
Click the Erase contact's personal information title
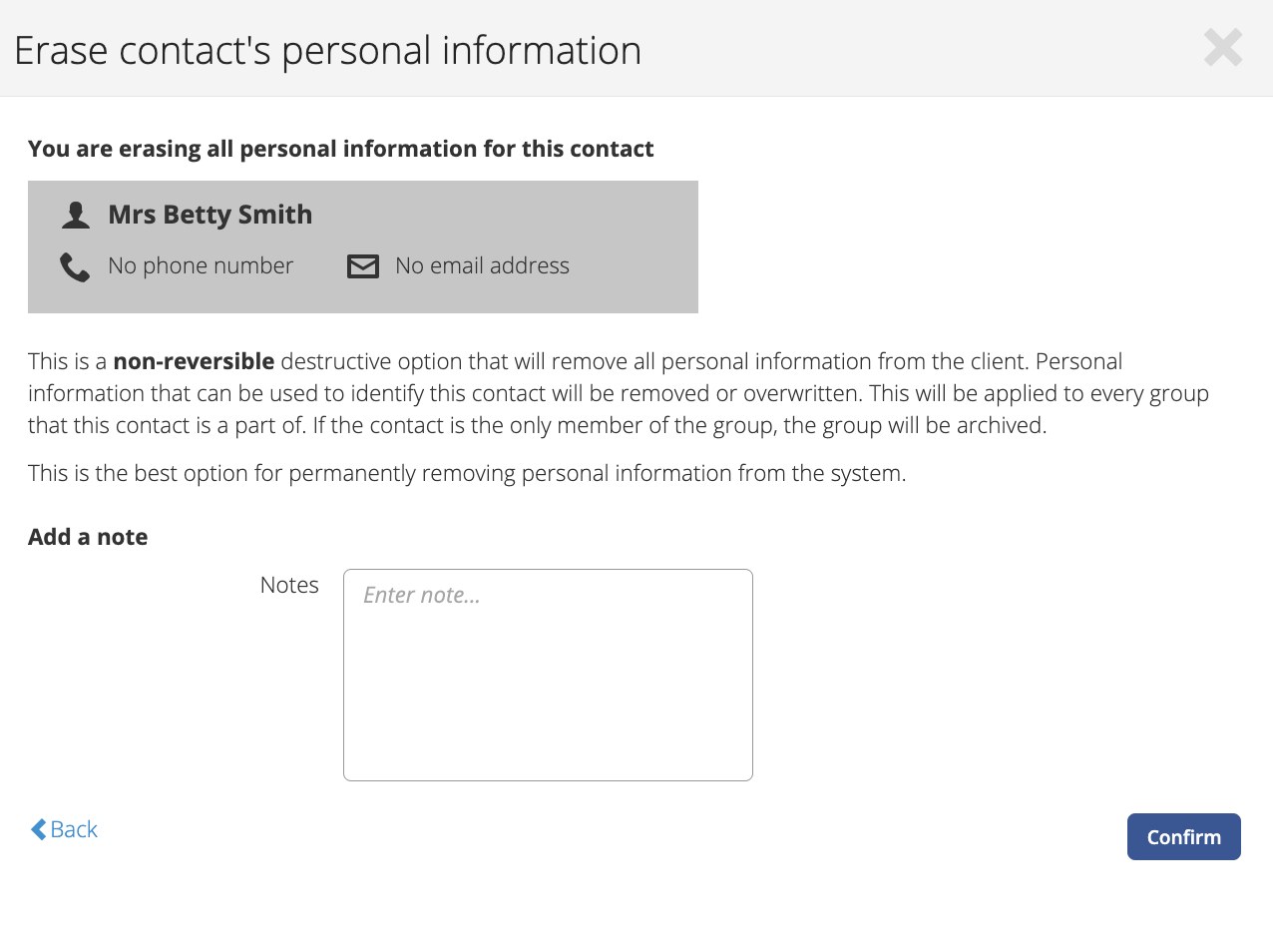(x=327, y=51)
